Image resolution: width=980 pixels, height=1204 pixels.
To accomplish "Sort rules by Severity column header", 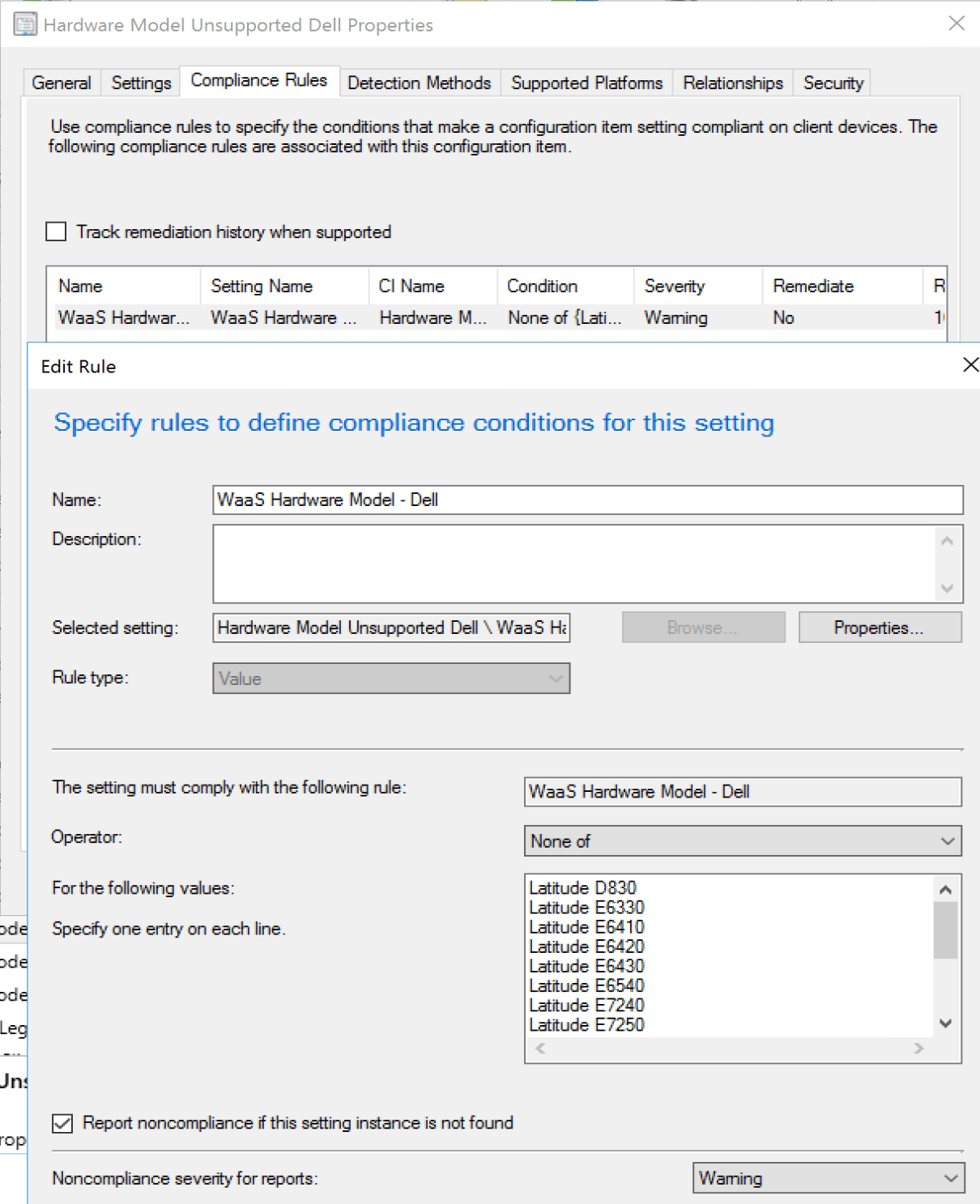I will point(674,287).
